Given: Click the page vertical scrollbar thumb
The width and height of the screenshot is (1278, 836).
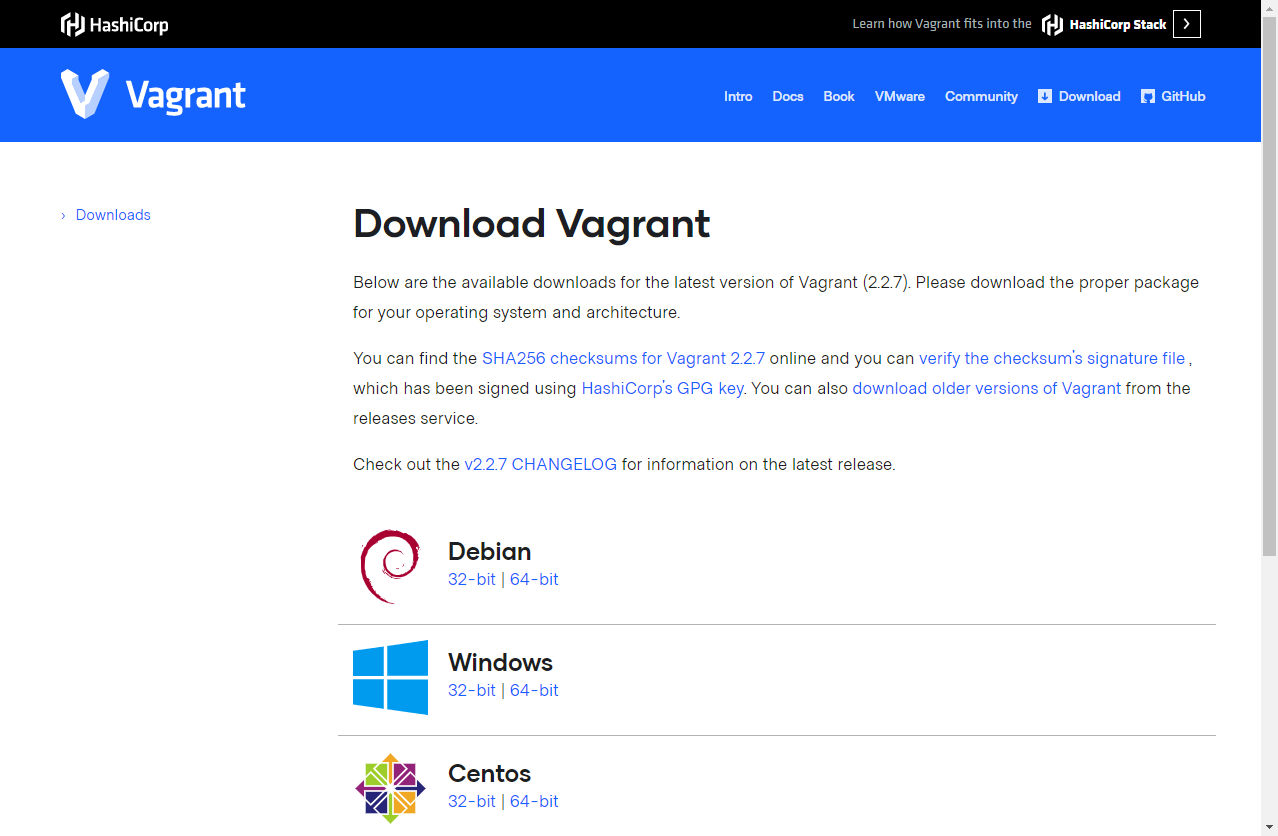Looking at the screenshot, I should [1269, 286].
